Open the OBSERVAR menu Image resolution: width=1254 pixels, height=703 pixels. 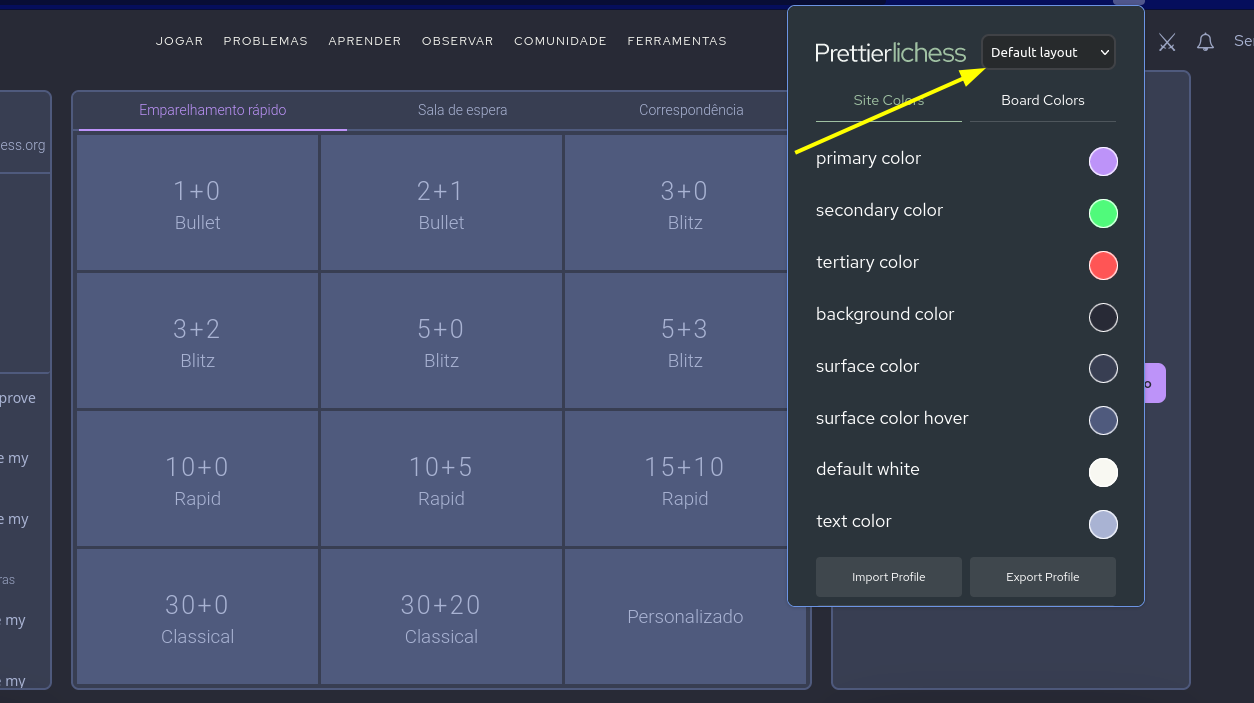tap(457, 41)
